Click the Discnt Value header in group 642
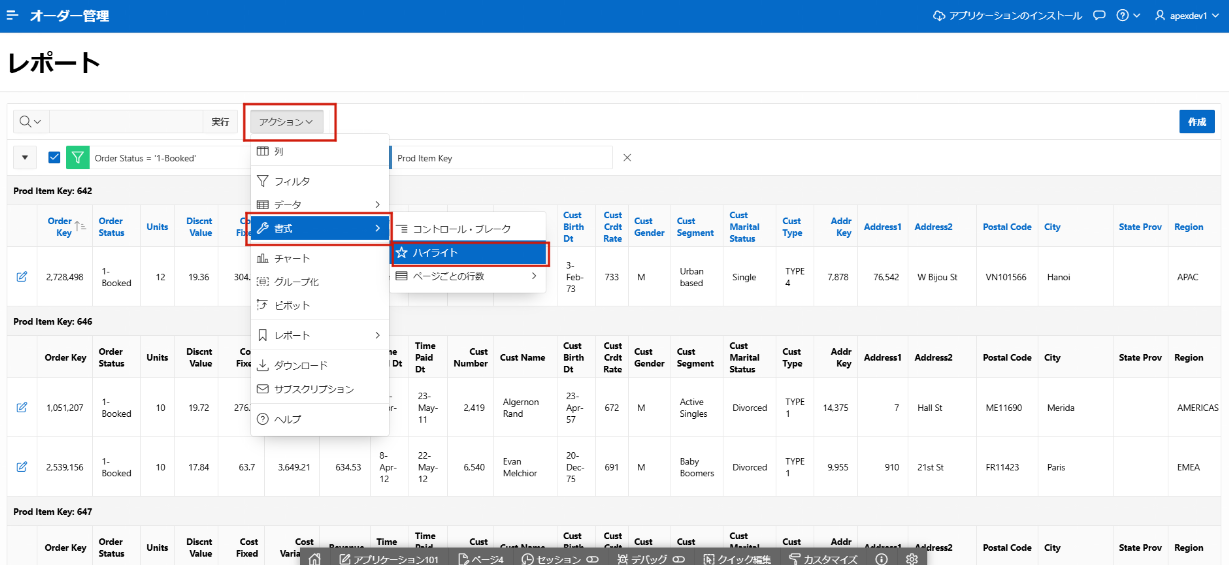The width and height of the screenshot is (1229, 565). pos(199,227)
